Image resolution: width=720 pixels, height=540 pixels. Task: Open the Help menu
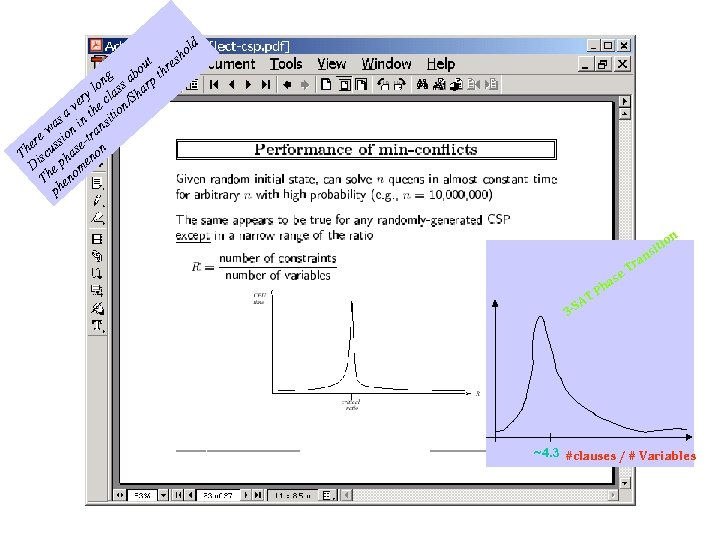441,64
